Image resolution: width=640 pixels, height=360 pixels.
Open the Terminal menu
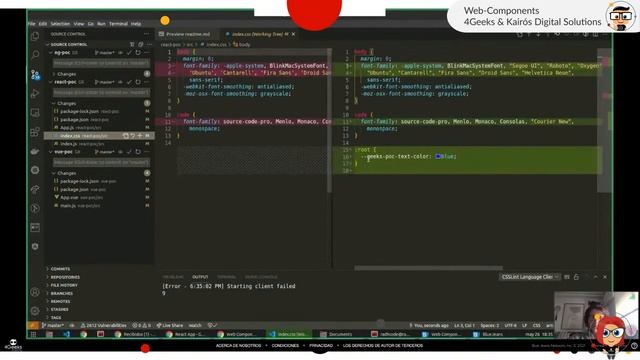pyautogui.click(x=118, y=24)
